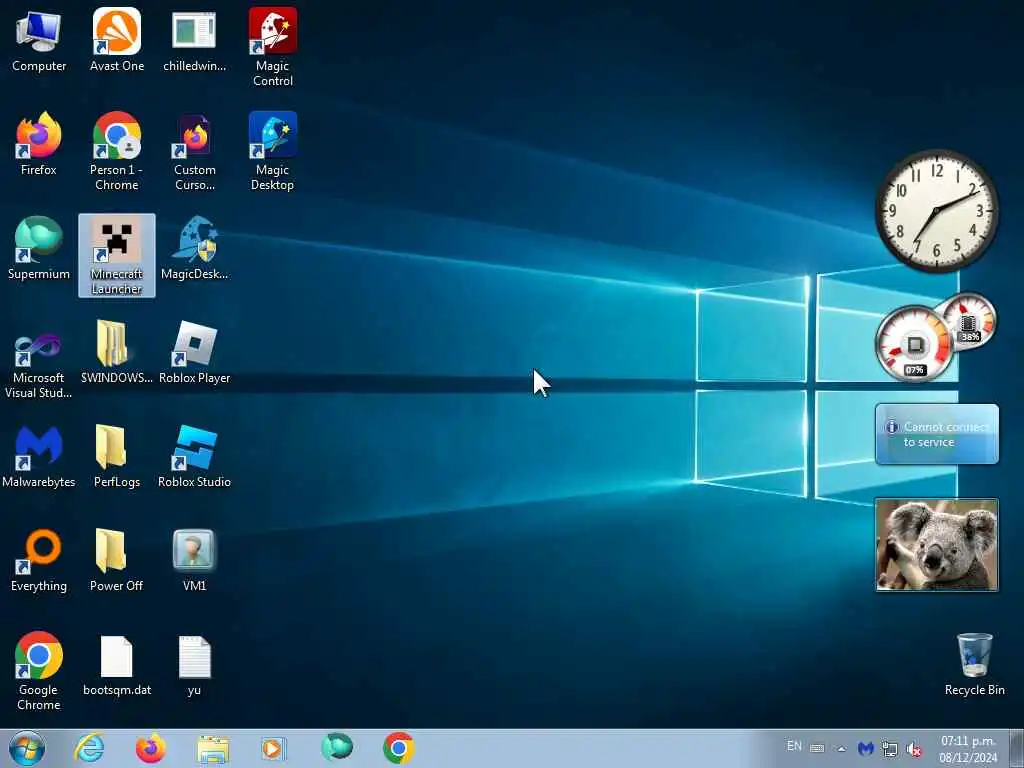The height and width of the screenshot is (768, 1024).
Task: Click the Show desktop button
Action: click(1016, 748)
